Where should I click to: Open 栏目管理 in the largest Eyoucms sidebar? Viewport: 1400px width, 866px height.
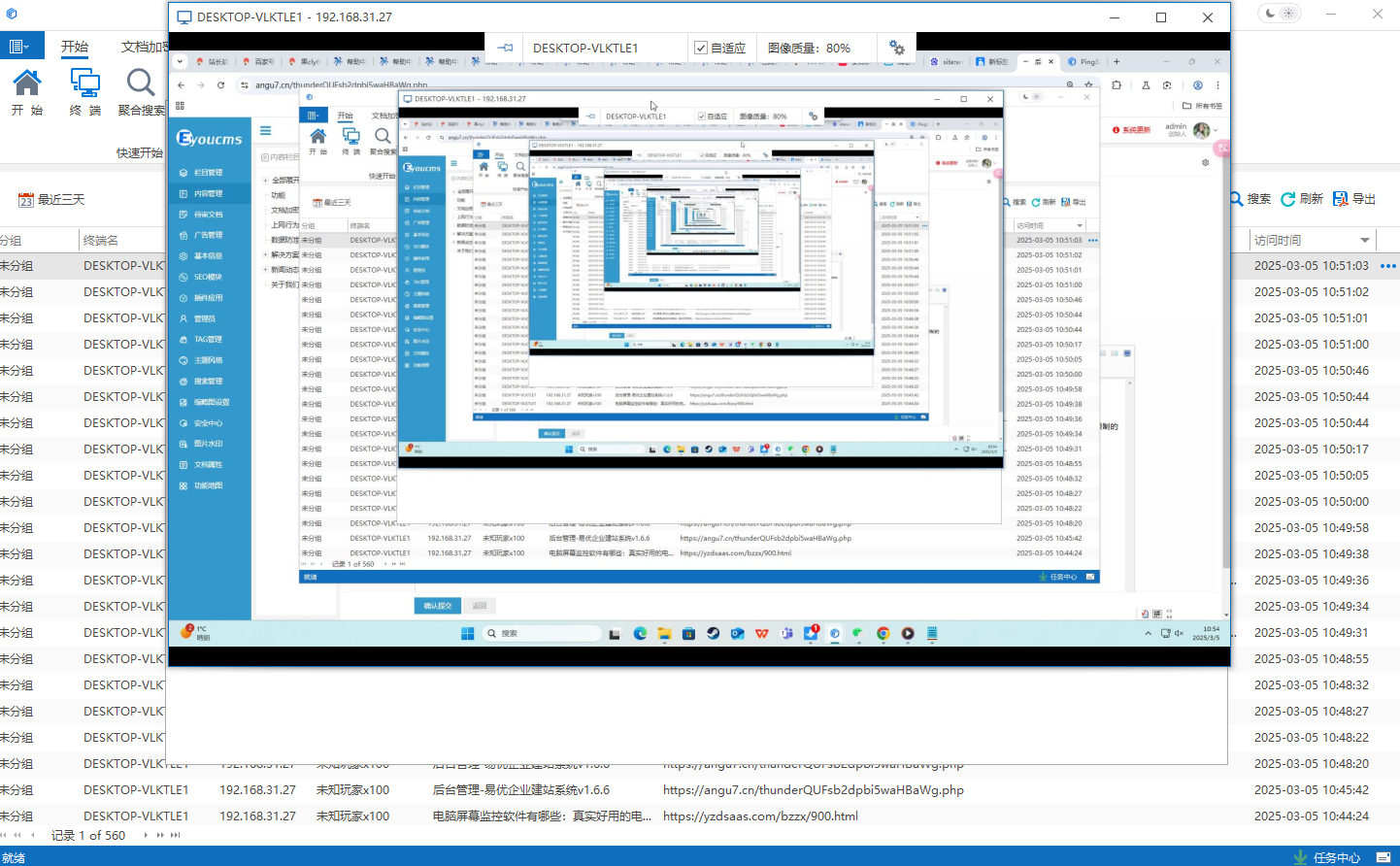[210, 173]
